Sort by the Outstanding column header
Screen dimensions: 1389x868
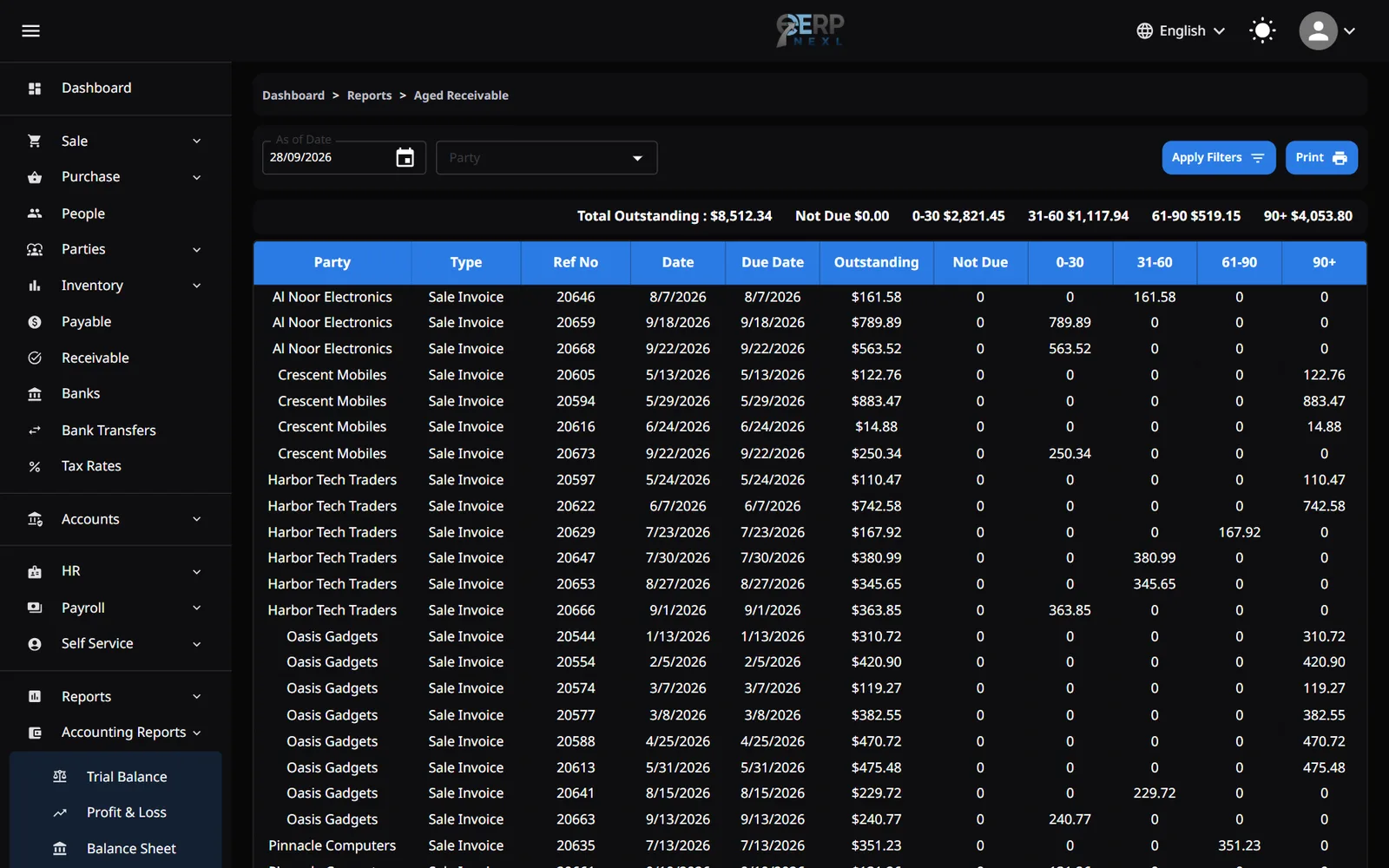876,262
